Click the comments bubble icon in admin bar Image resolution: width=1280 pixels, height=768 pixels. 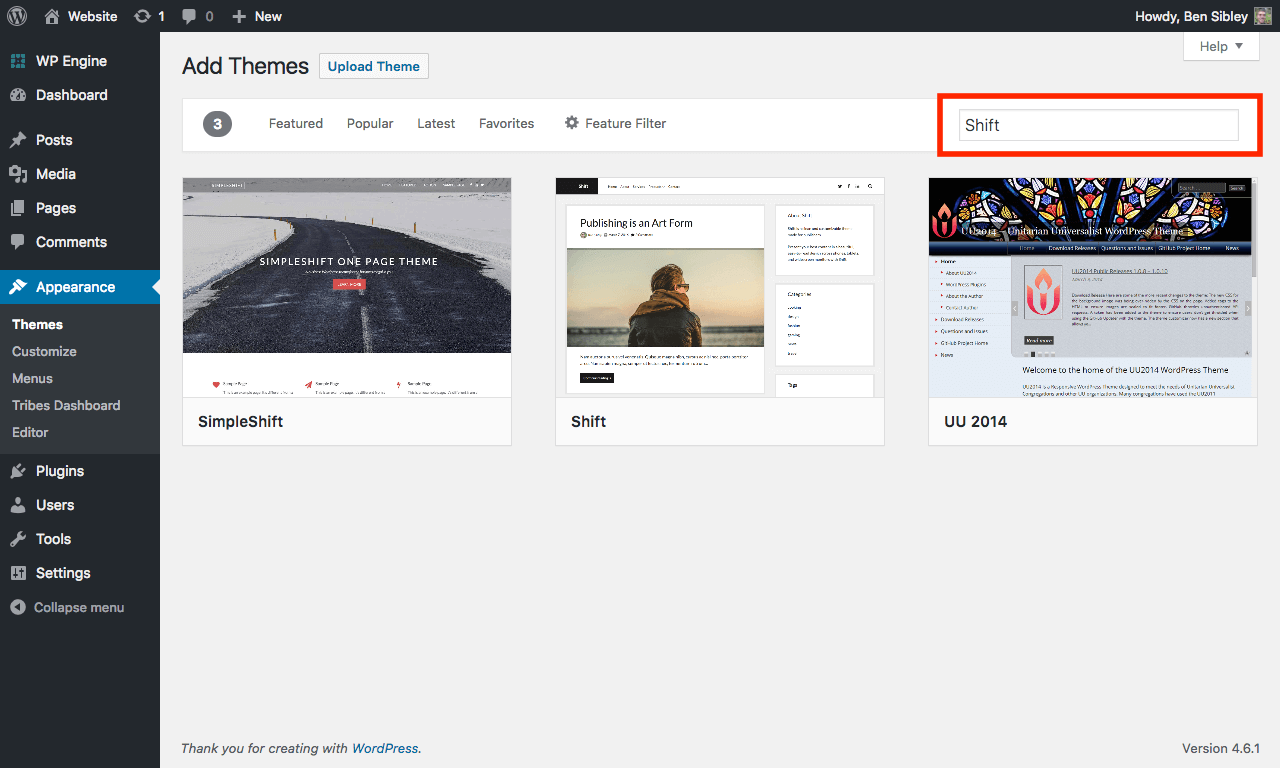point(189,16)
